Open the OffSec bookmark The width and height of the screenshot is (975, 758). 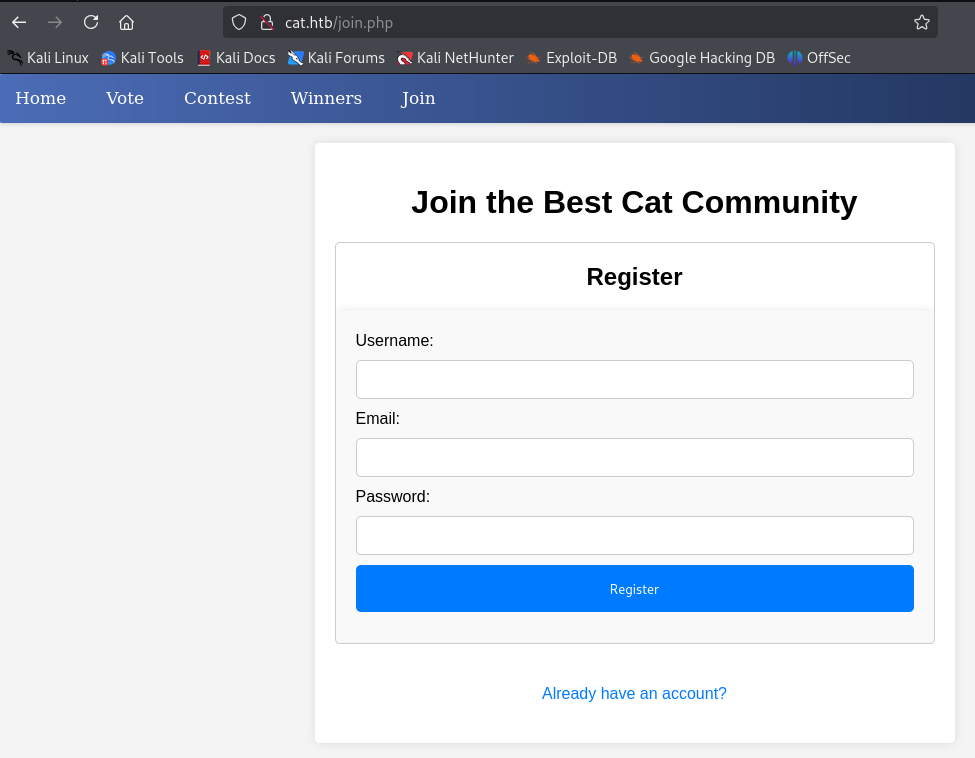click(819, 58)
